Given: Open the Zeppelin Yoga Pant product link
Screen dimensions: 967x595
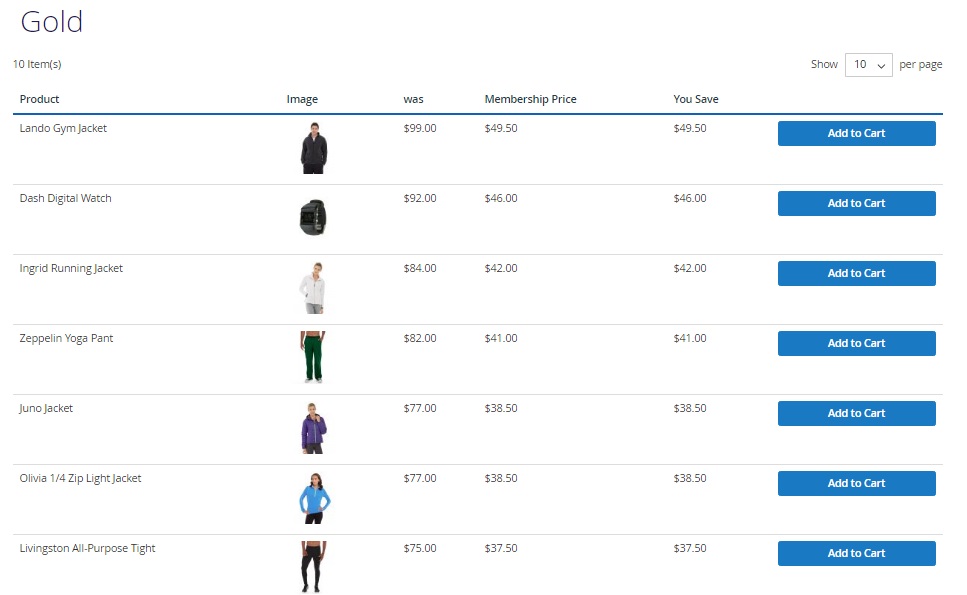Looking at the screenshot, I should (x=66, y=339).
